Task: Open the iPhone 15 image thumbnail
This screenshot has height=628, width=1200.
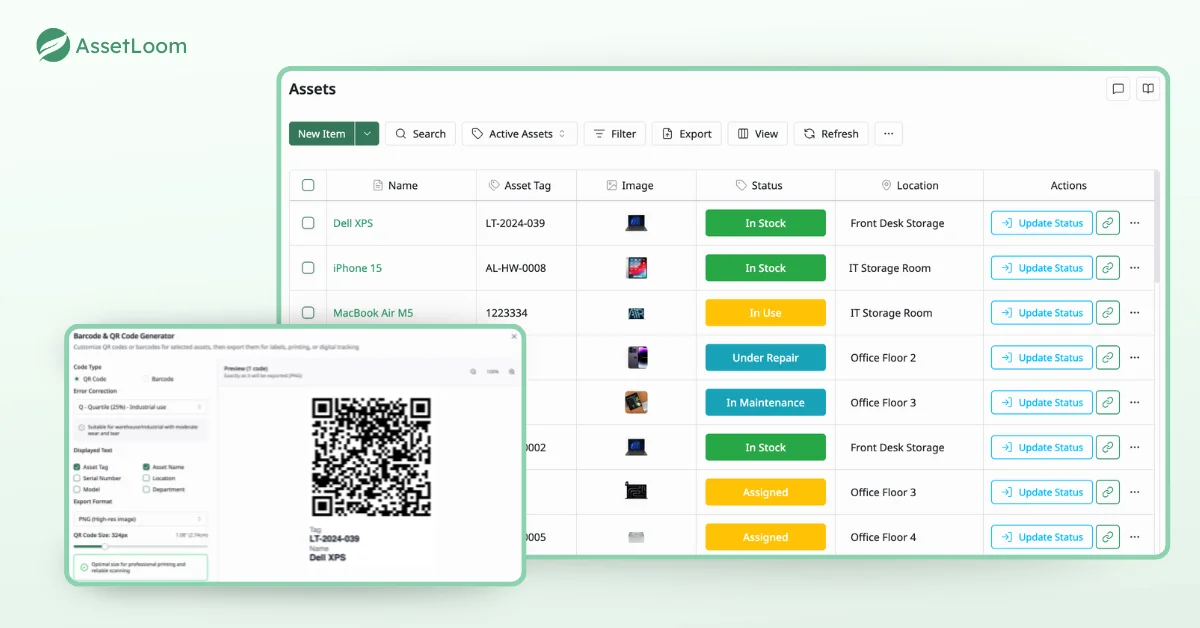Action: (x=636, y=268)
